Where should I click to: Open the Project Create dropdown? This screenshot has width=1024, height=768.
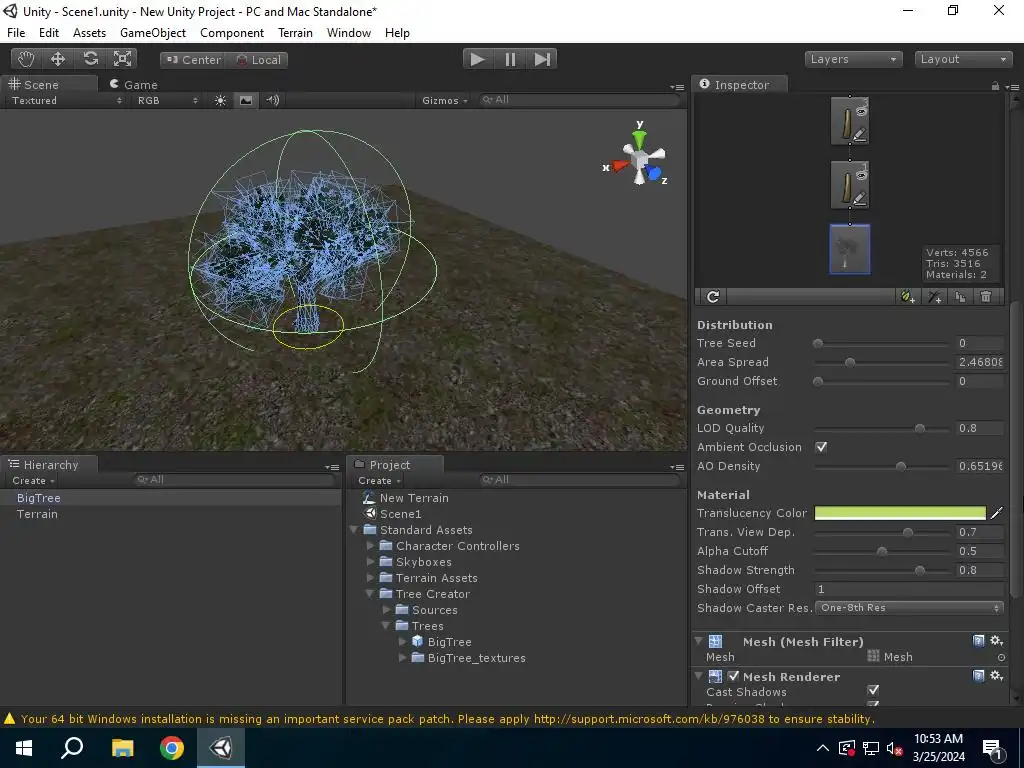tap(379, 481)
